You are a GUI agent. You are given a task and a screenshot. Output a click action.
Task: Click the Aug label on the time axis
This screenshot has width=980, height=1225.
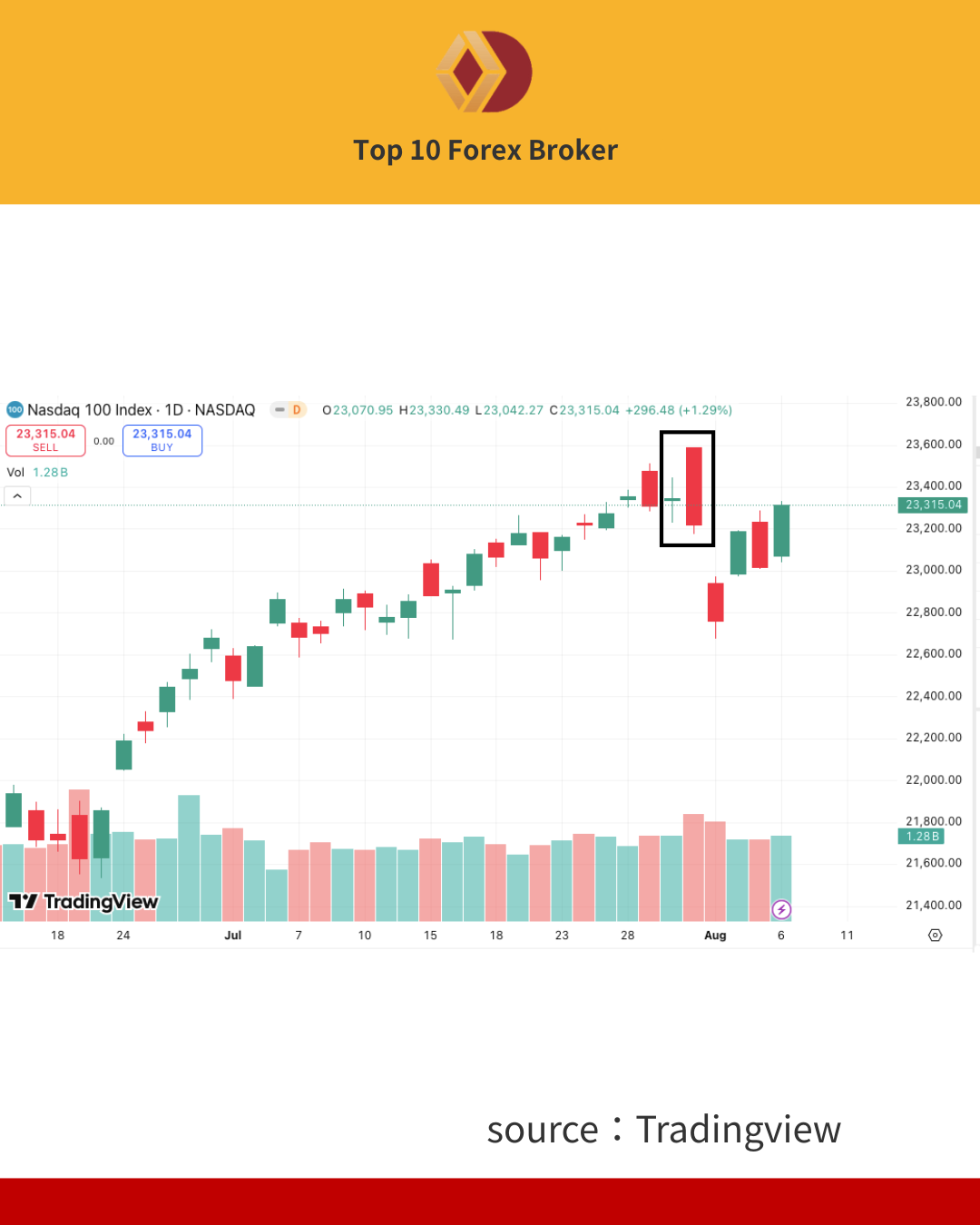(x=715, y=936)
